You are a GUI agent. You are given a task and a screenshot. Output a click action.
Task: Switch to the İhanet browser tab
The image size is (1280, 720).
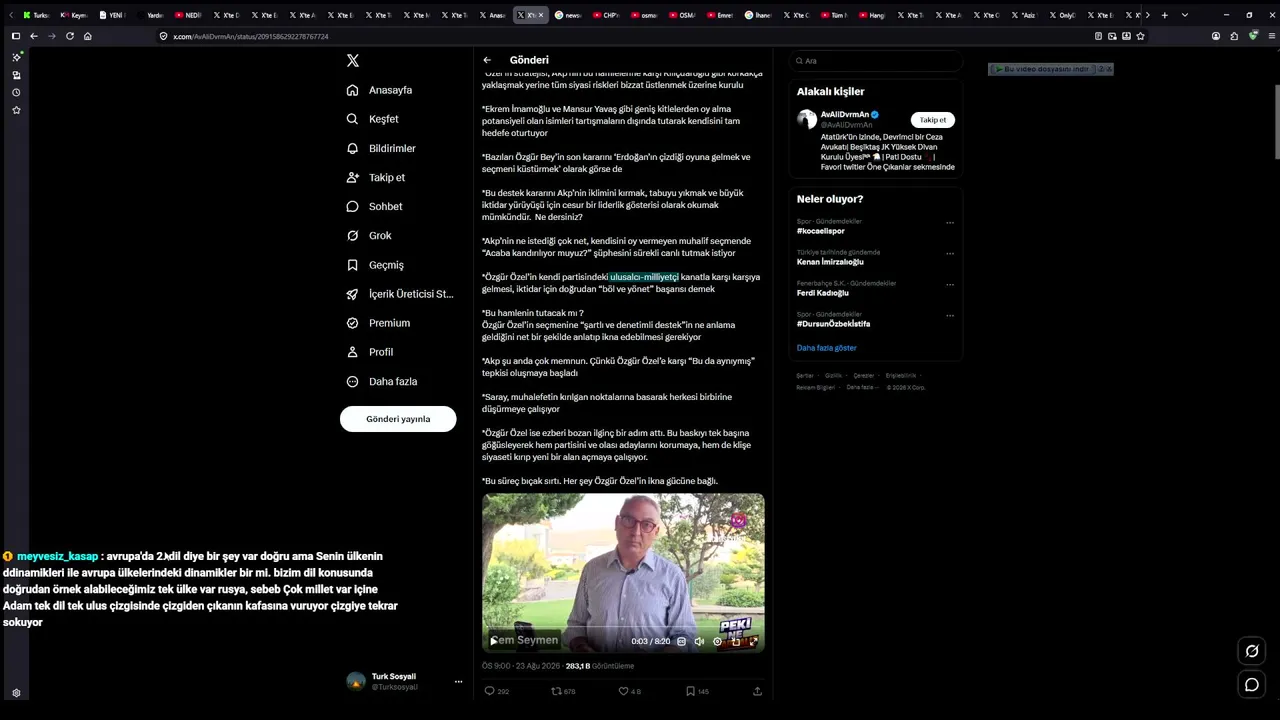point(759,15)
